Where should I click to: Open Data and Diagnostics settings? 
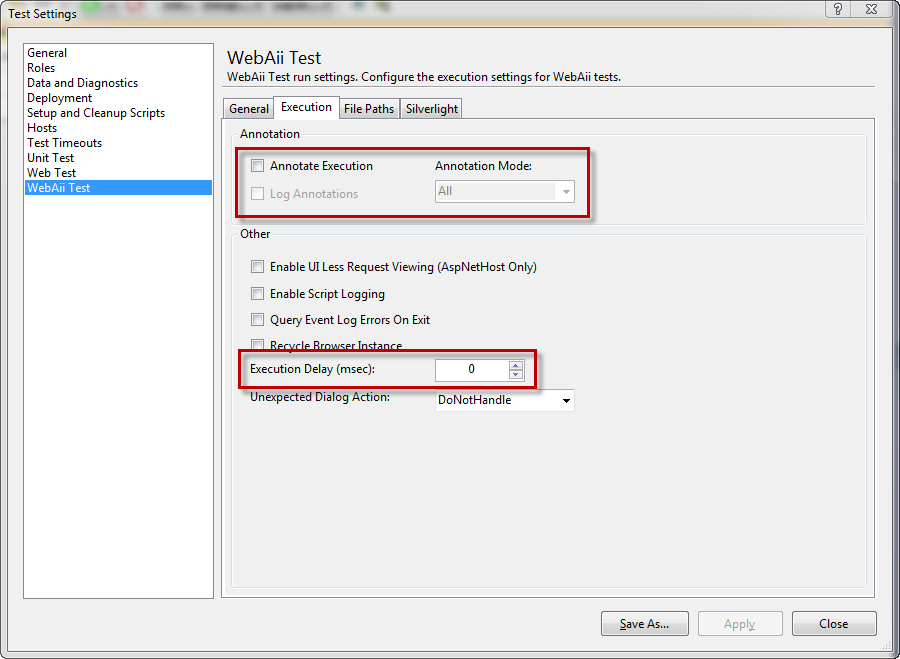[83, 83]
